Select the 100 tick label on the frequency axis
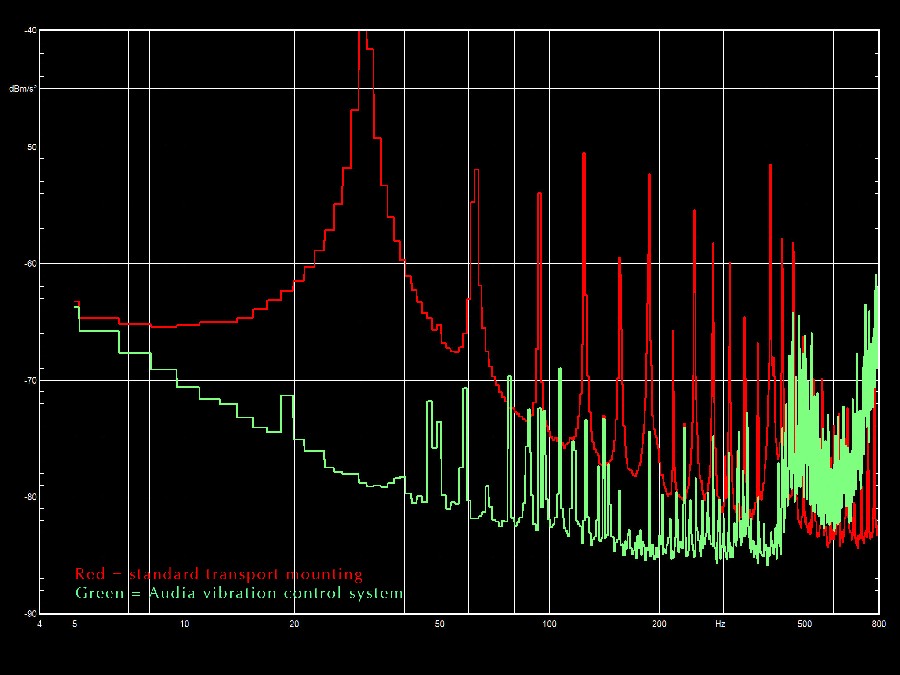The width and height of the screenshot is (900, 675). point(548,623)
